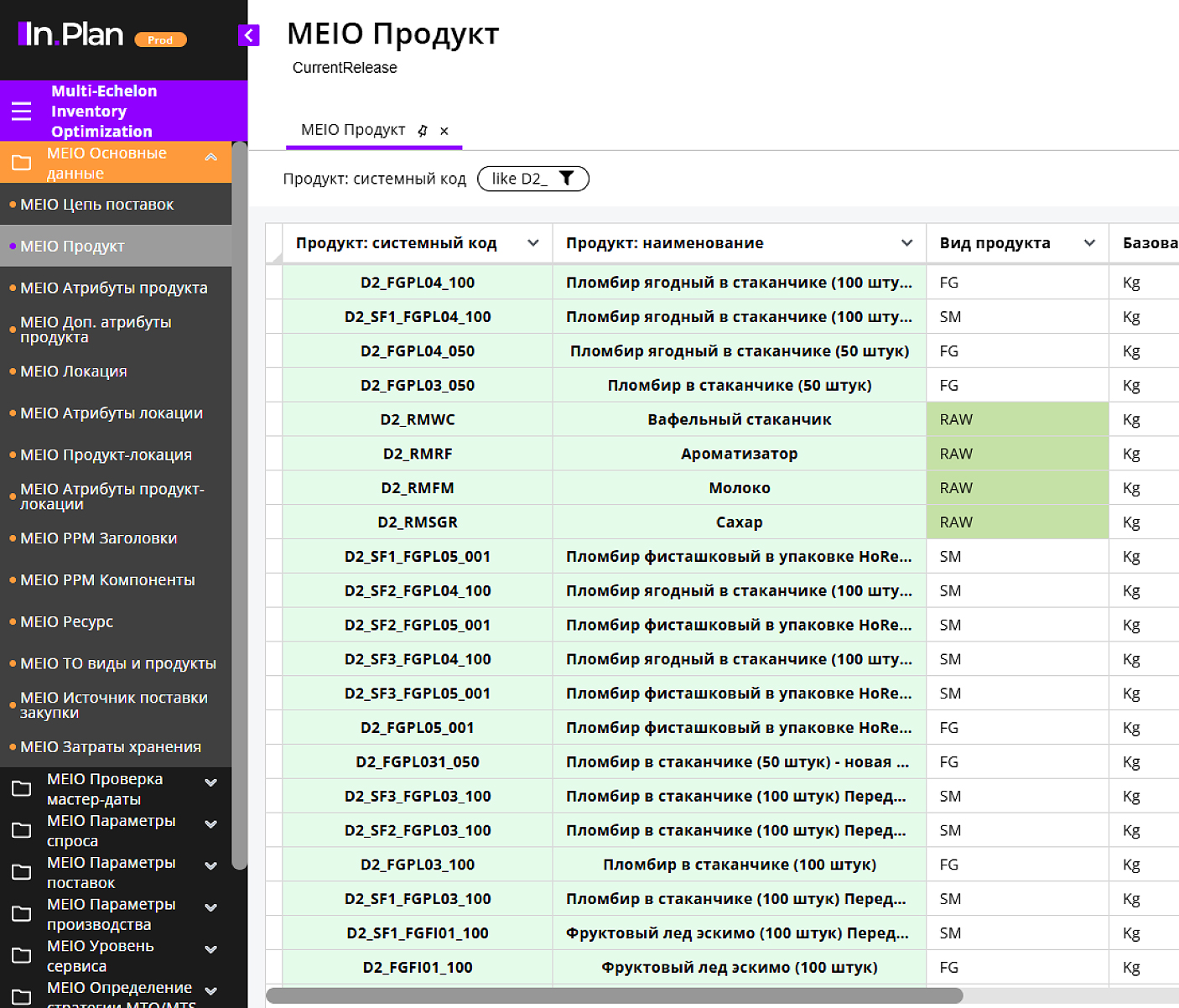
Task: Click folder icon beside MEIO Уровень сервиса
Action: [22, 955]
